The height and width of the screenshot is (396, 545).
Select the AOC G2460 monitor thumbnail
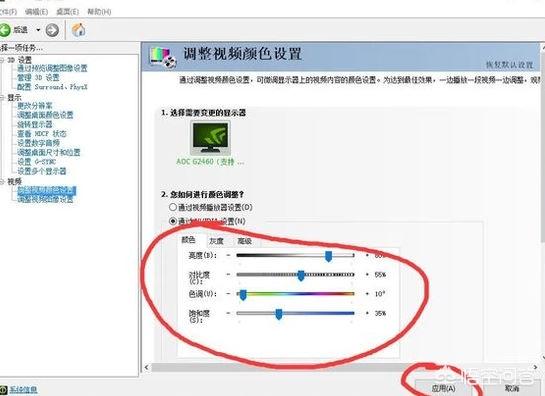pyautogui.click(x=210, y=138)
